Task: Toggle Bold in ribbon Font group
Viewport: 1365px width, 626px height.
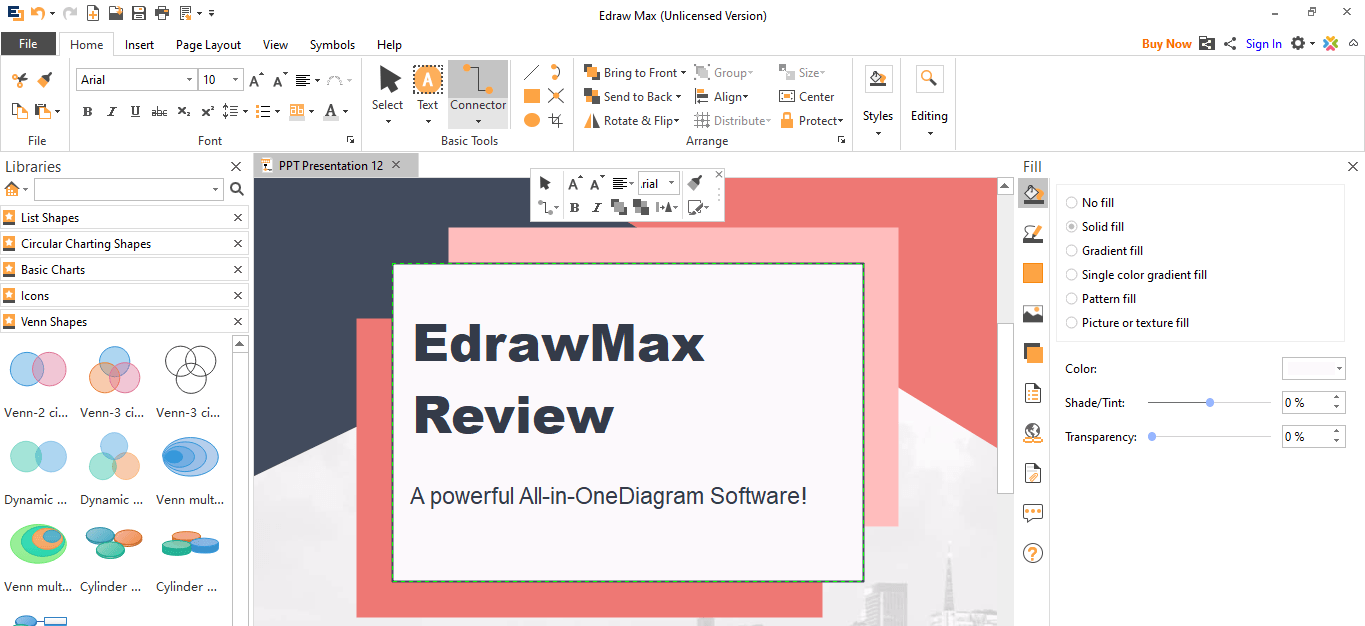Action: (x=87, y=111)
